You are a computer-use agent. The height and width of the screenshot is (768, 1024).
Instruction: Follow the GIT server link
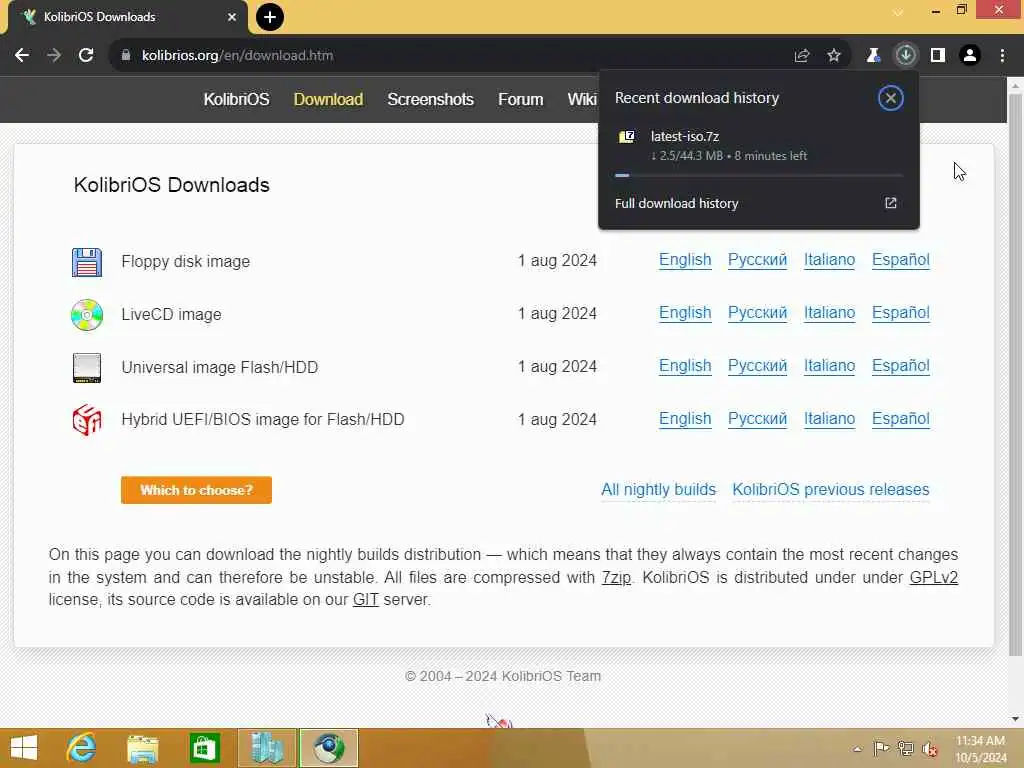click(x=366, y=600)
